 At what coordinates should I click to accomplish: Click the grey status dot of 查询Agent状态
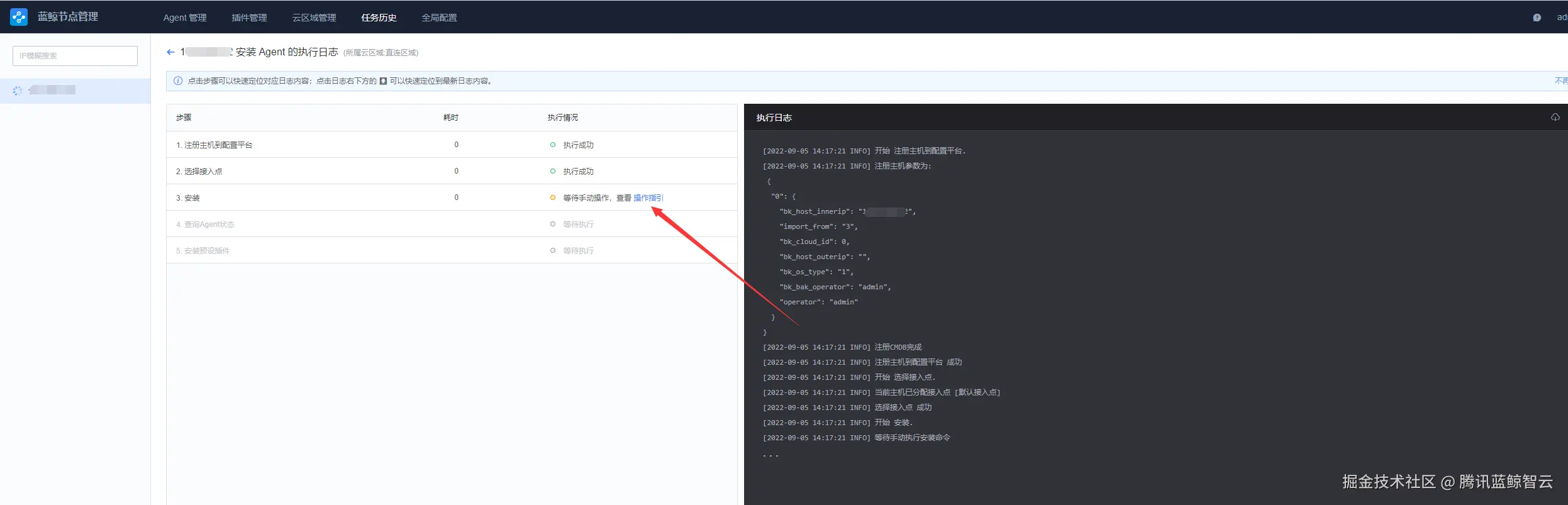[553, 224]
